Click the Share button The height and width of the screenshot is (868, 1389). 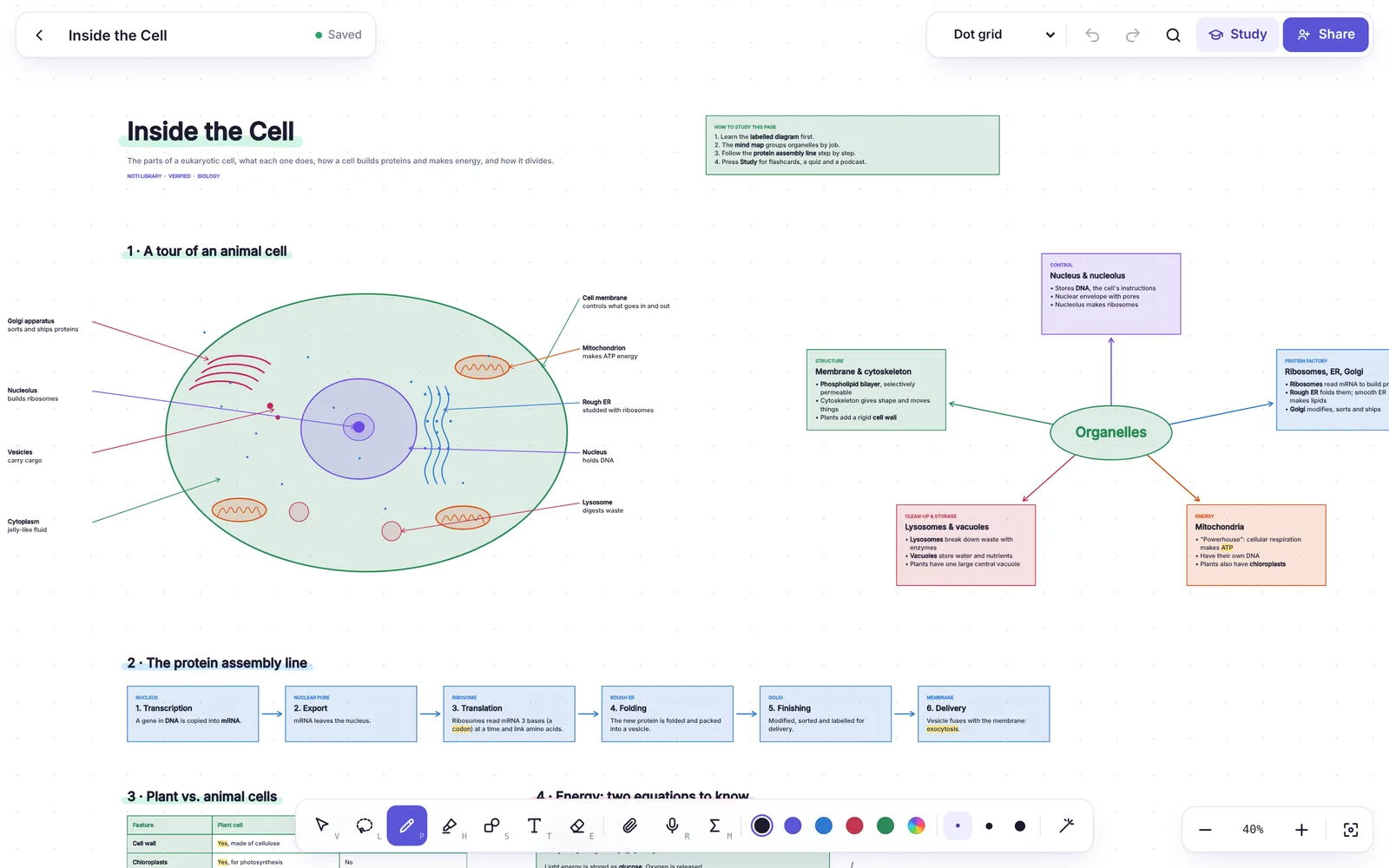pos(1326,35)
